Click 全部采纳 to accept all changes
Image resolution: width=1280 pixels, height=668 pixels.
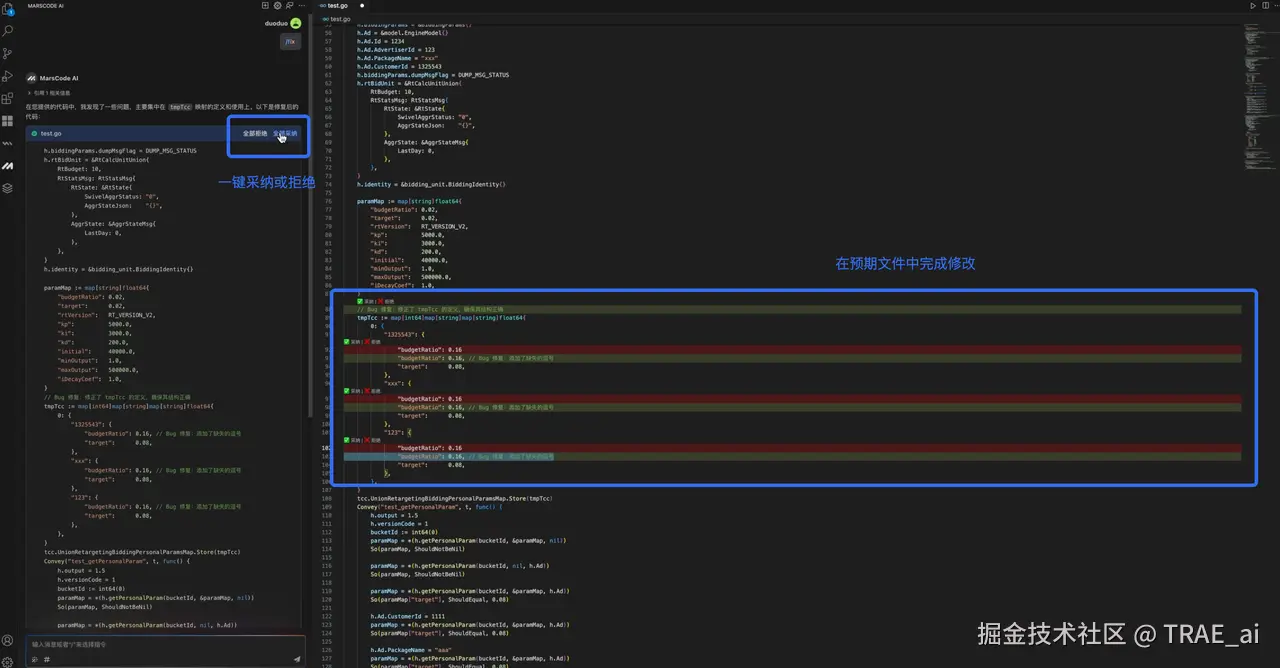[x=285, y=133]
